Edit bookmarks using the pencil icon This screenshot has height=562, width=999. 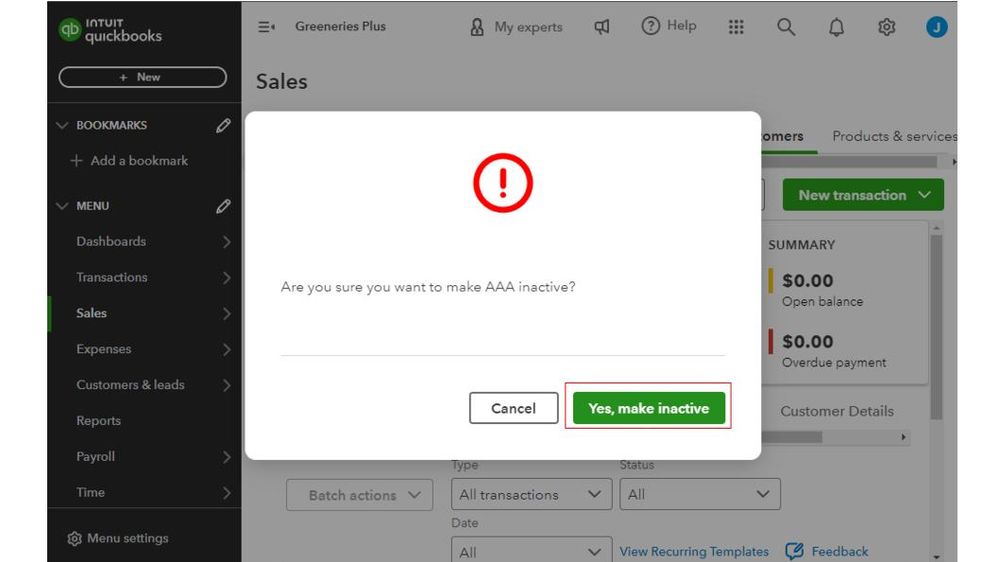(223, 126)
